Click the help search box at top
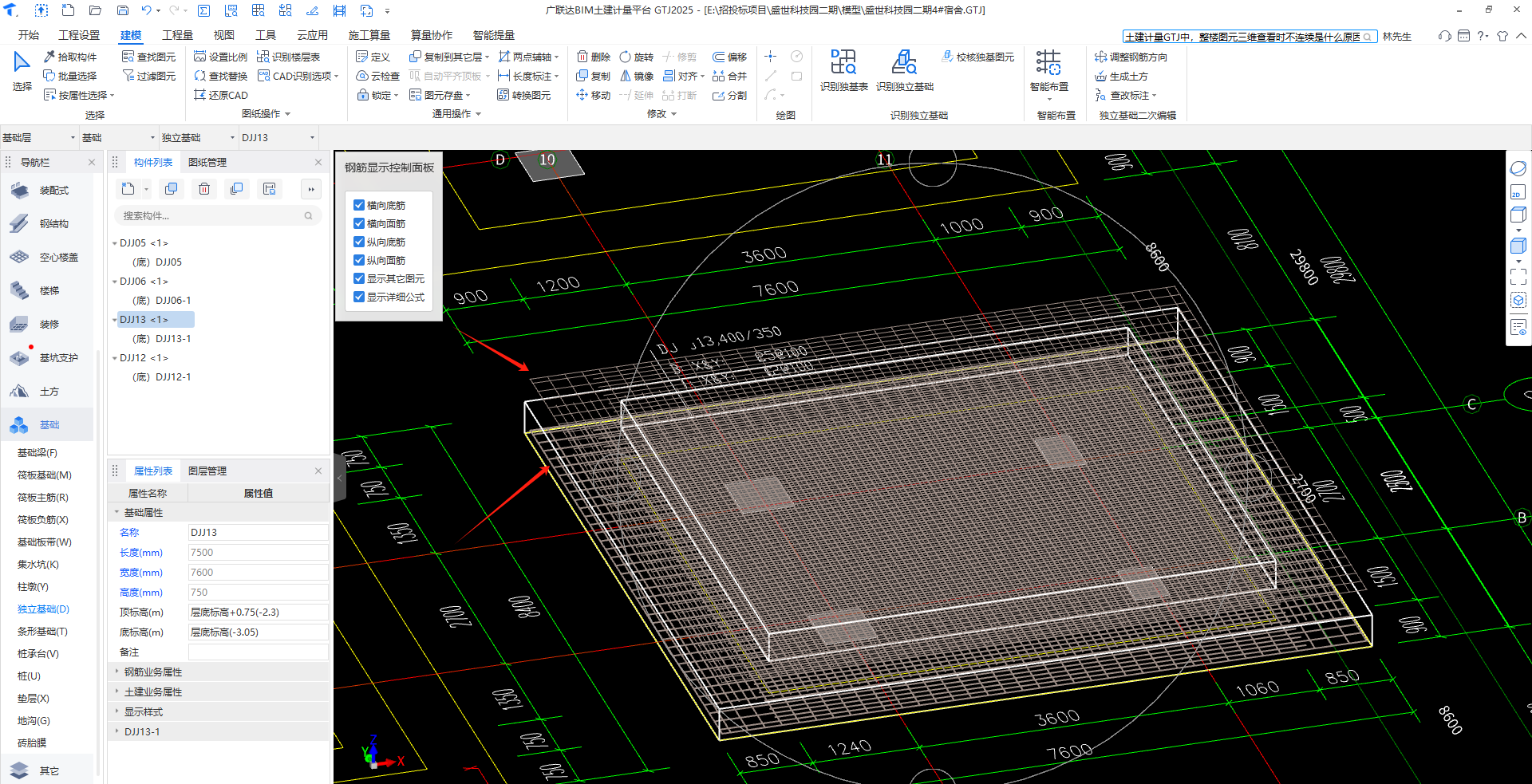Screen dimensions: 1532x784 pos(1250,37)
